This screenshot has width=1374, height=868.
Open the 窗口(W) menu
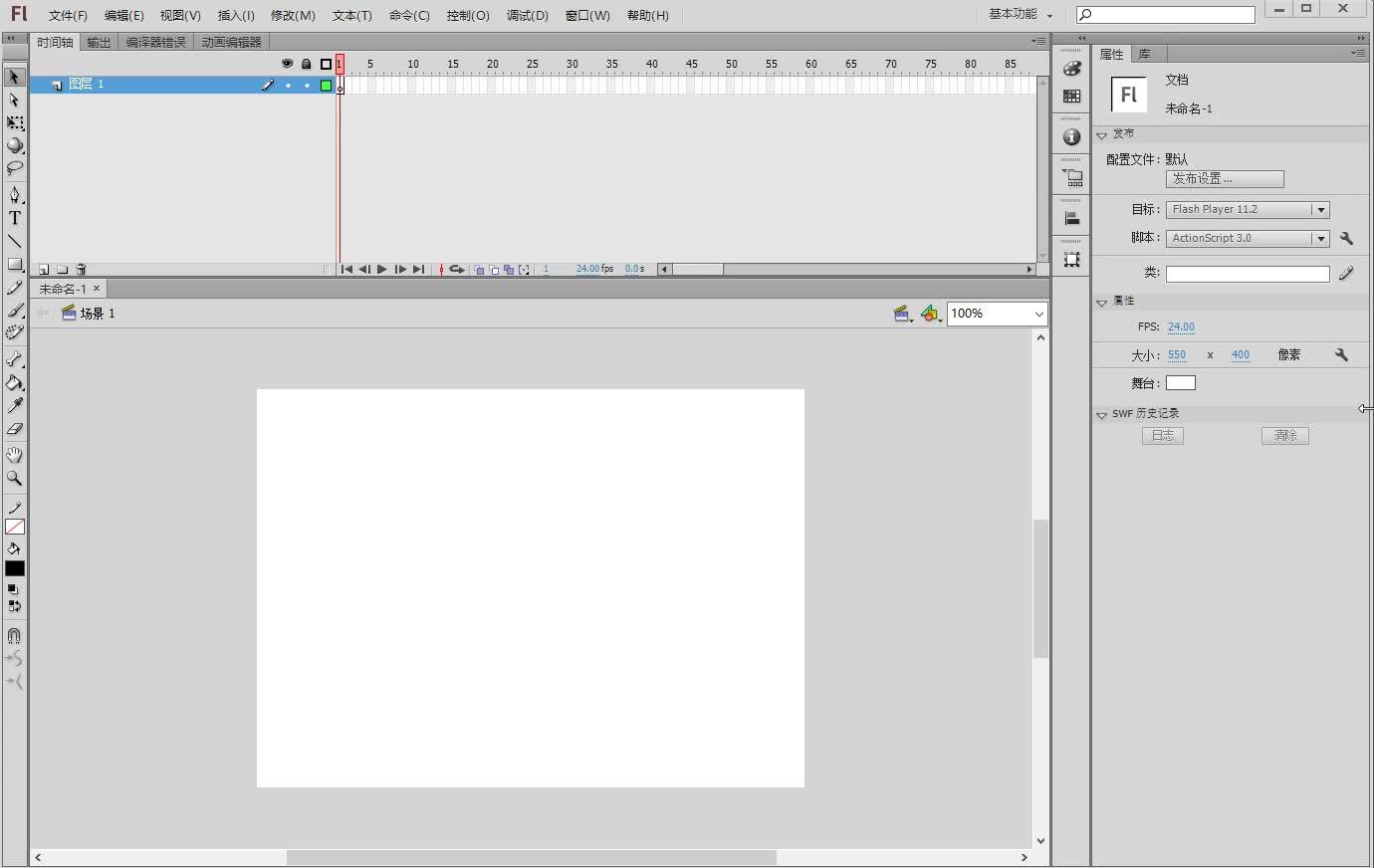tap(587, 15)
